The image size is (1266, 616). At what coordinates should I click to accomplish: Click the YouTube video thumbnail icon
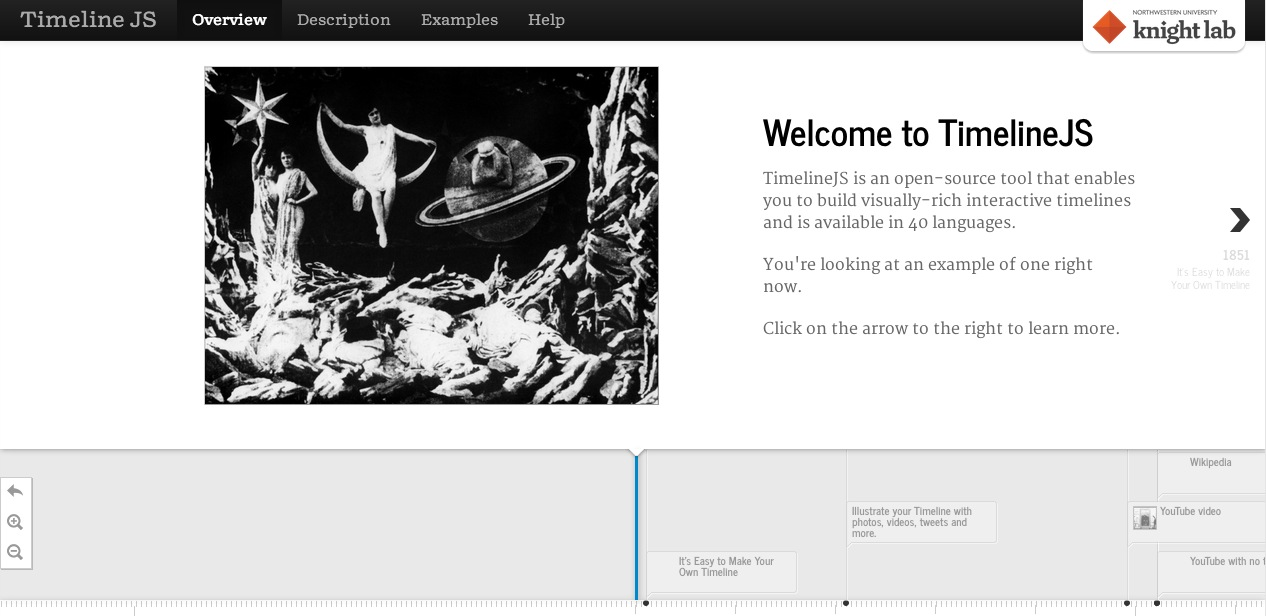[x=1144, y=518]
